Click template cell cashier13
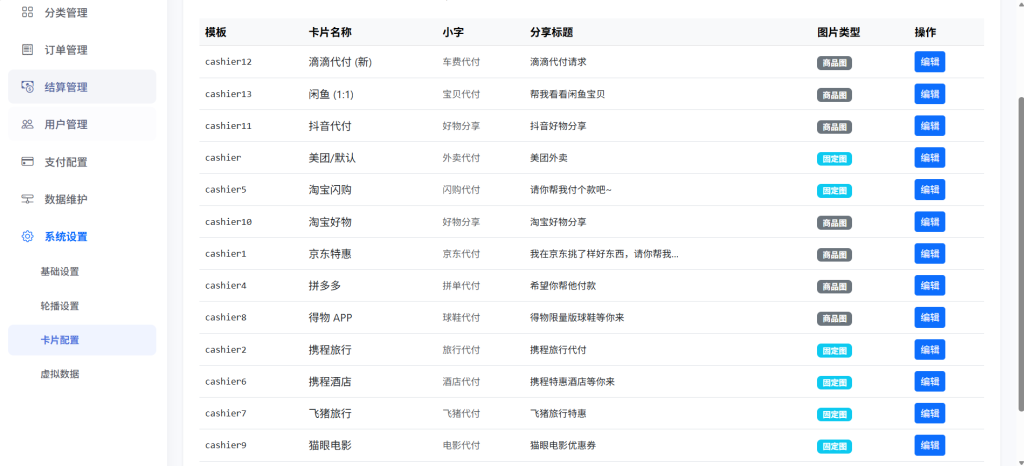The image size is (1024, 466). [x=228, y=94]
